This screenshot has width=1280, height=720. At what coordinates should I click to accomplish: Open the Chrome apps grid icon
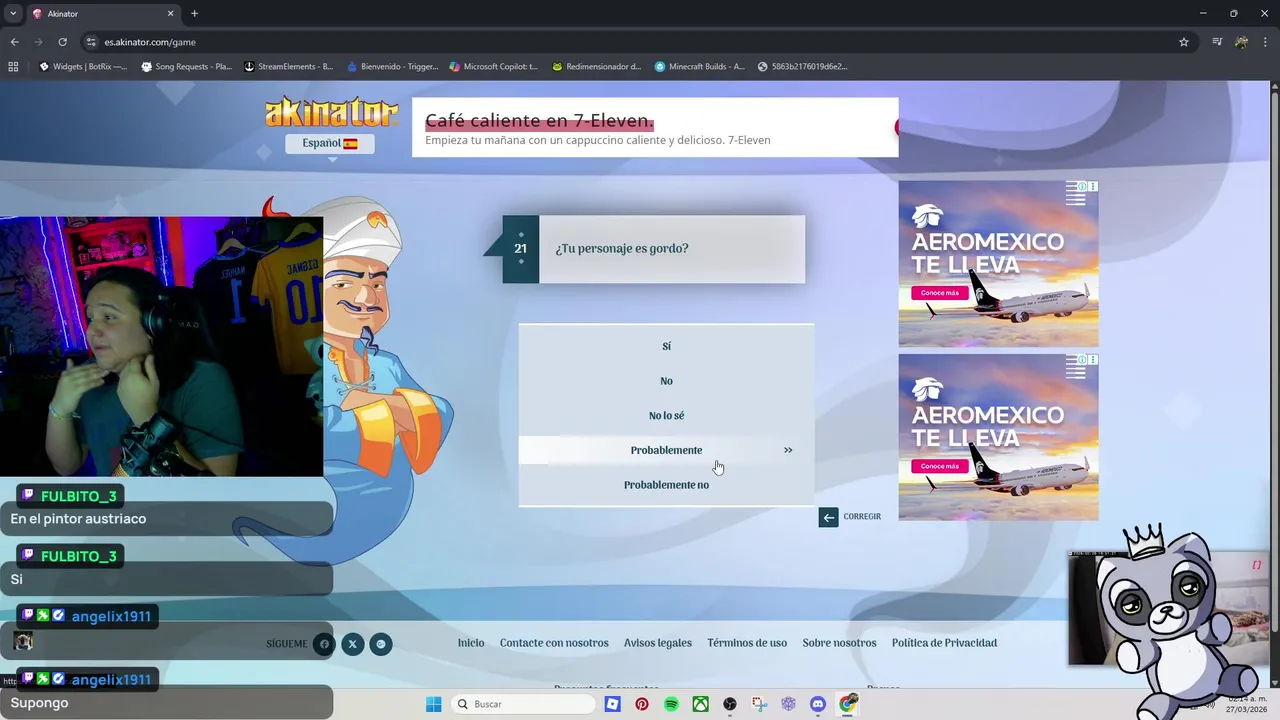(13, 67)
